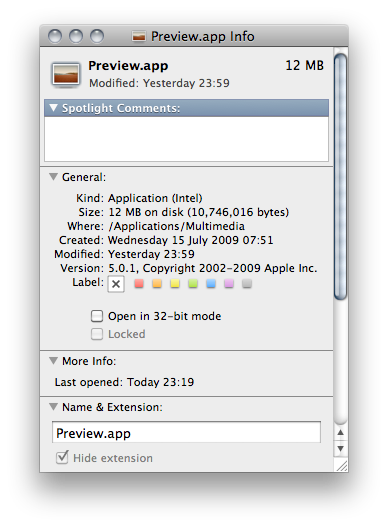Viewport: 388px width, 527px height.
Task: Click the scroll up arrow
Action: coord(341,432)
